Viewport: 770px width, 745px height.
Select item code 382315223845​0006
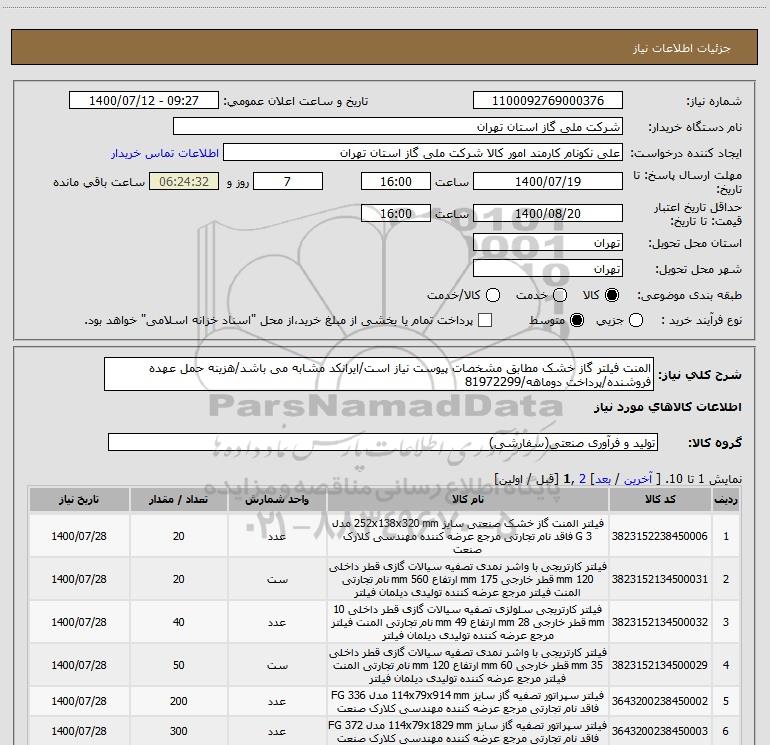[x=660, y=536]
